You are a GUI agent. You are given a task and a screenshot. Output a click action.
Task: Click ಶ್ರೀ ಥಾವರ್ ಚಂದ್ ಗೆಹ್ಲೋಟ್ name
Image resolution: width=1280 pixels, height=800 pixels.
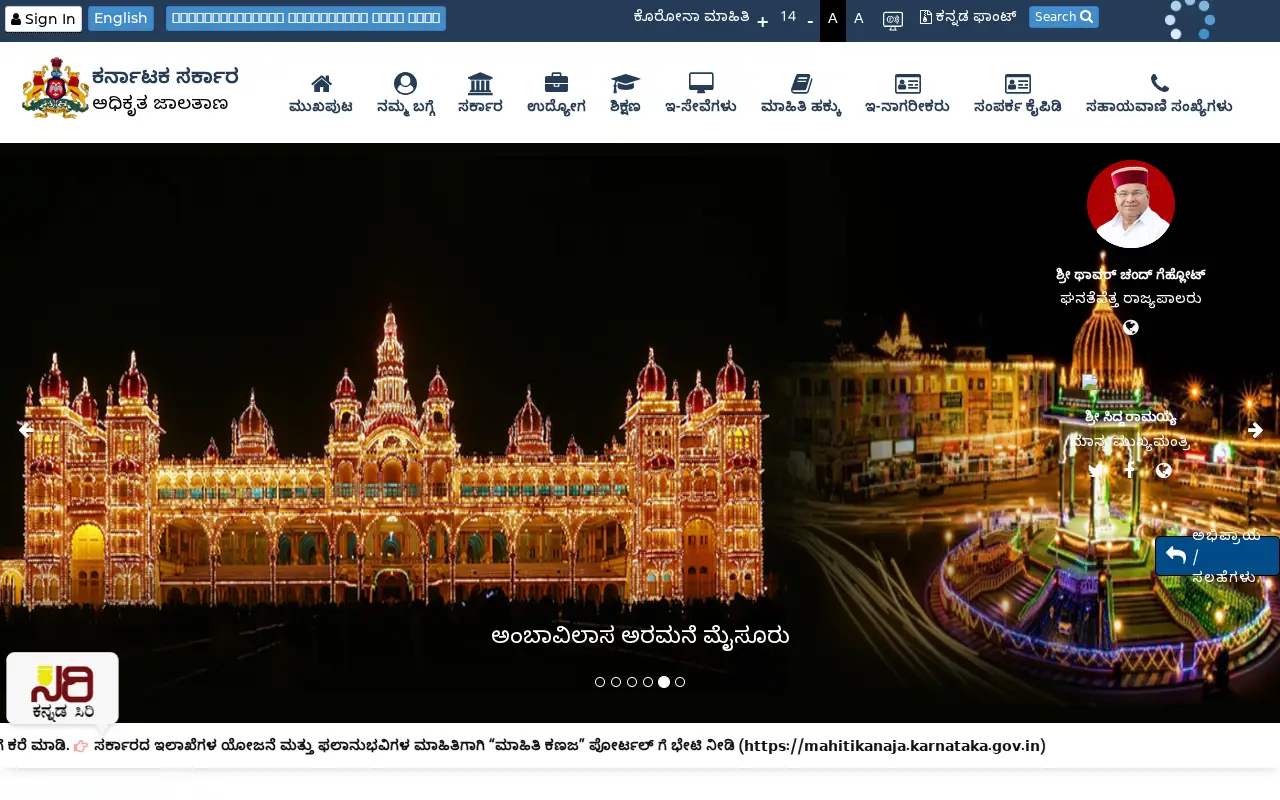1131,274
